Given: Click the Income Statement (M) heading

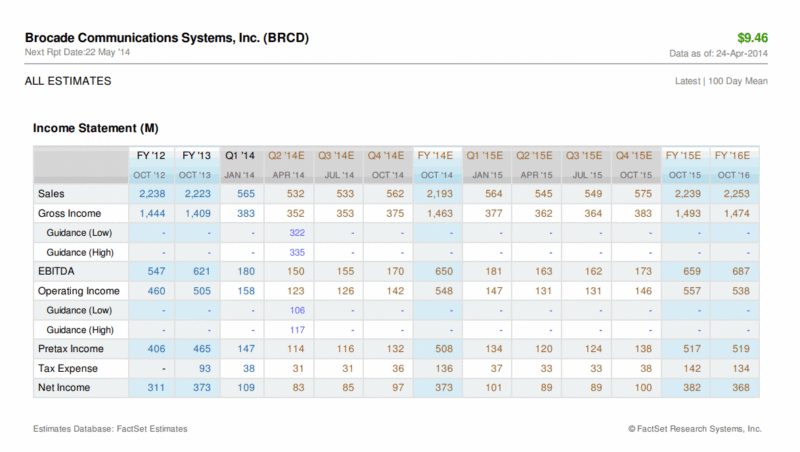Looking at the screenshot, I should tap(95, 128).
